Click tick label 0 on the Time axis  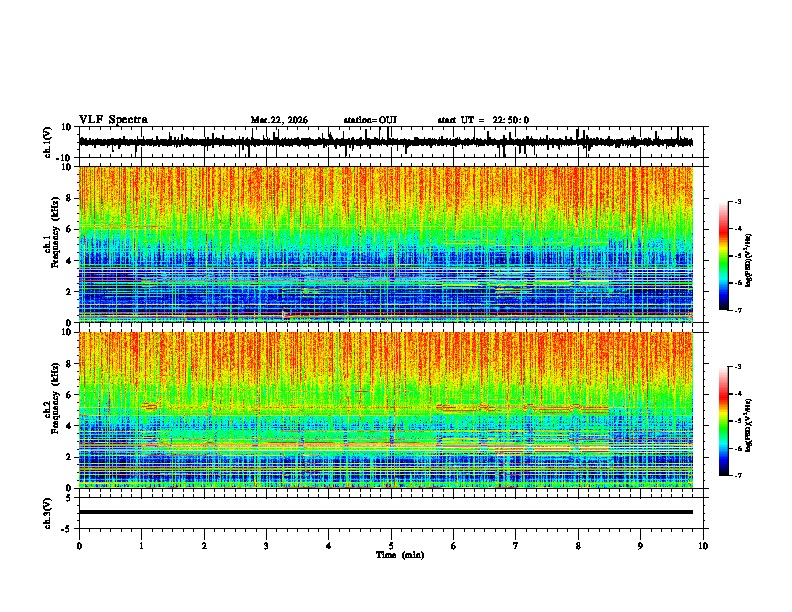tap(79, 546)
